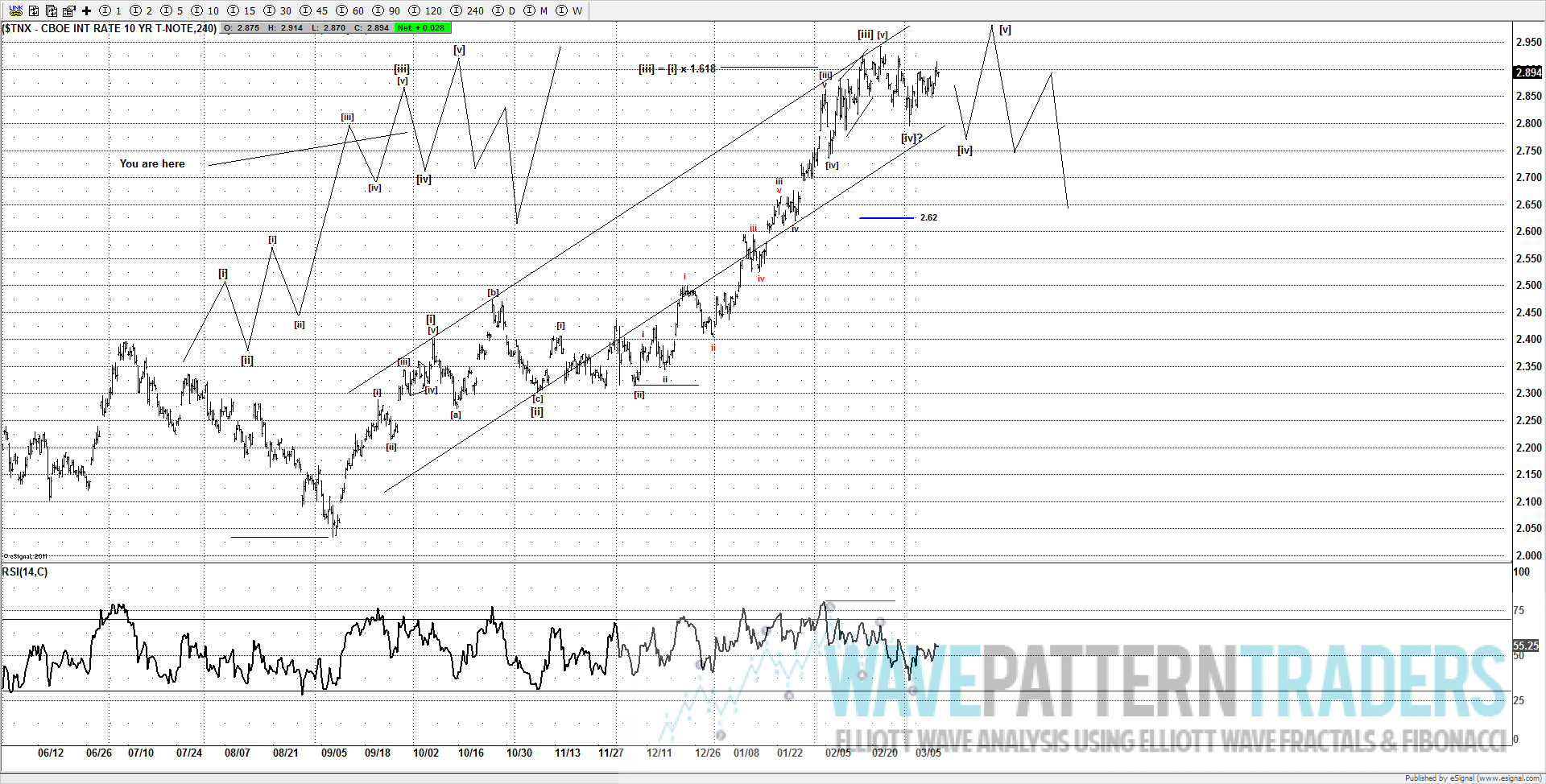Click the blue 2.62 horizontal line
Image resolution: width=1546 pixels, height=784 pixels.
click(886, 217)
